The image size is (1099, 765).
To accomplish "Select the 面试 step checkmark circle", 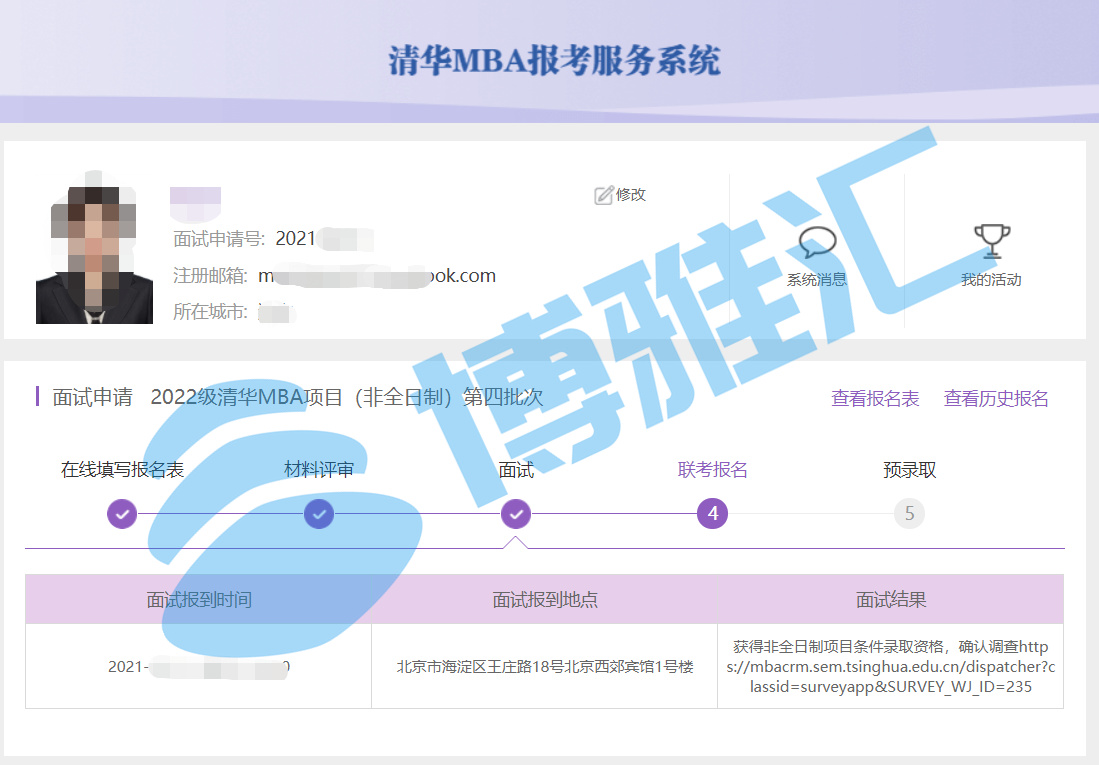I will click(x=516, y=514).
